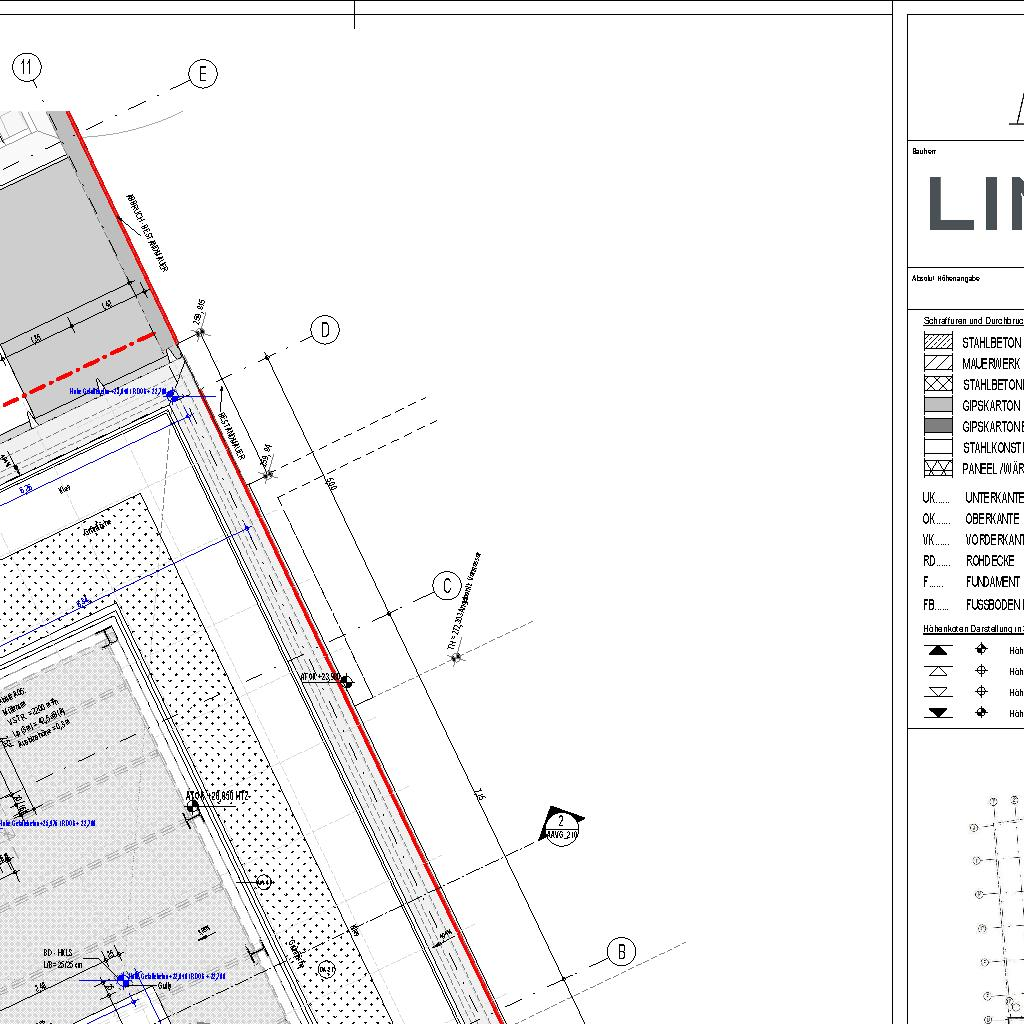
Task: Select the FUNDAMENT legend entry
Action: pyautogui.click(x=992, y=581)
